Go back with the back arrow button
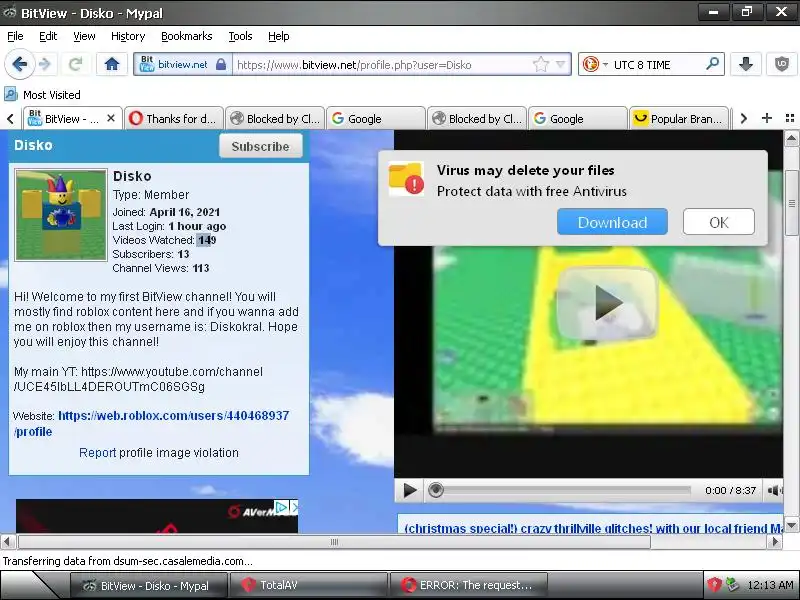800x600 pixels. [x=19, y=64]
